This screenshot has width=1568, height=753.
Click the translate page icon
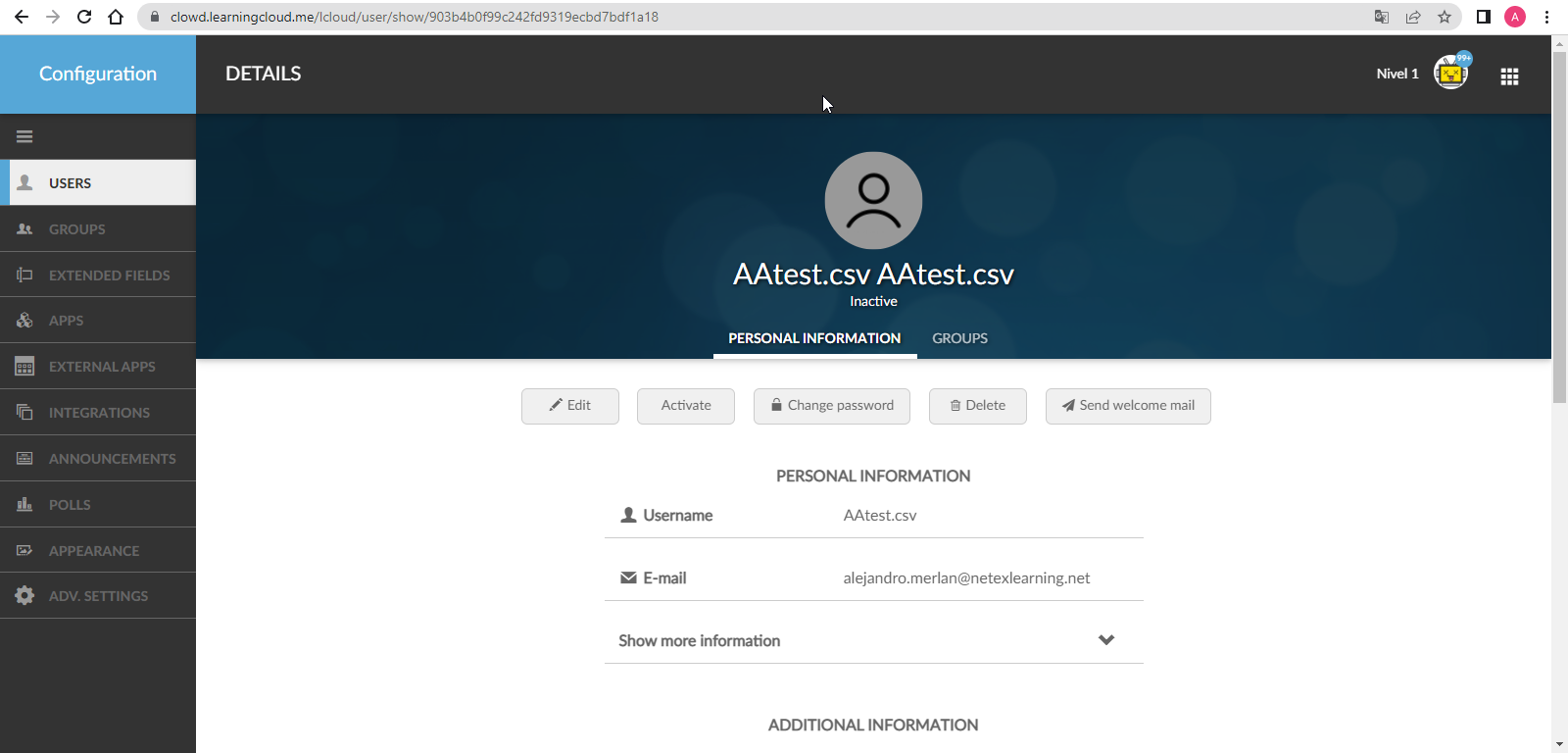(x=1382, y=17)
